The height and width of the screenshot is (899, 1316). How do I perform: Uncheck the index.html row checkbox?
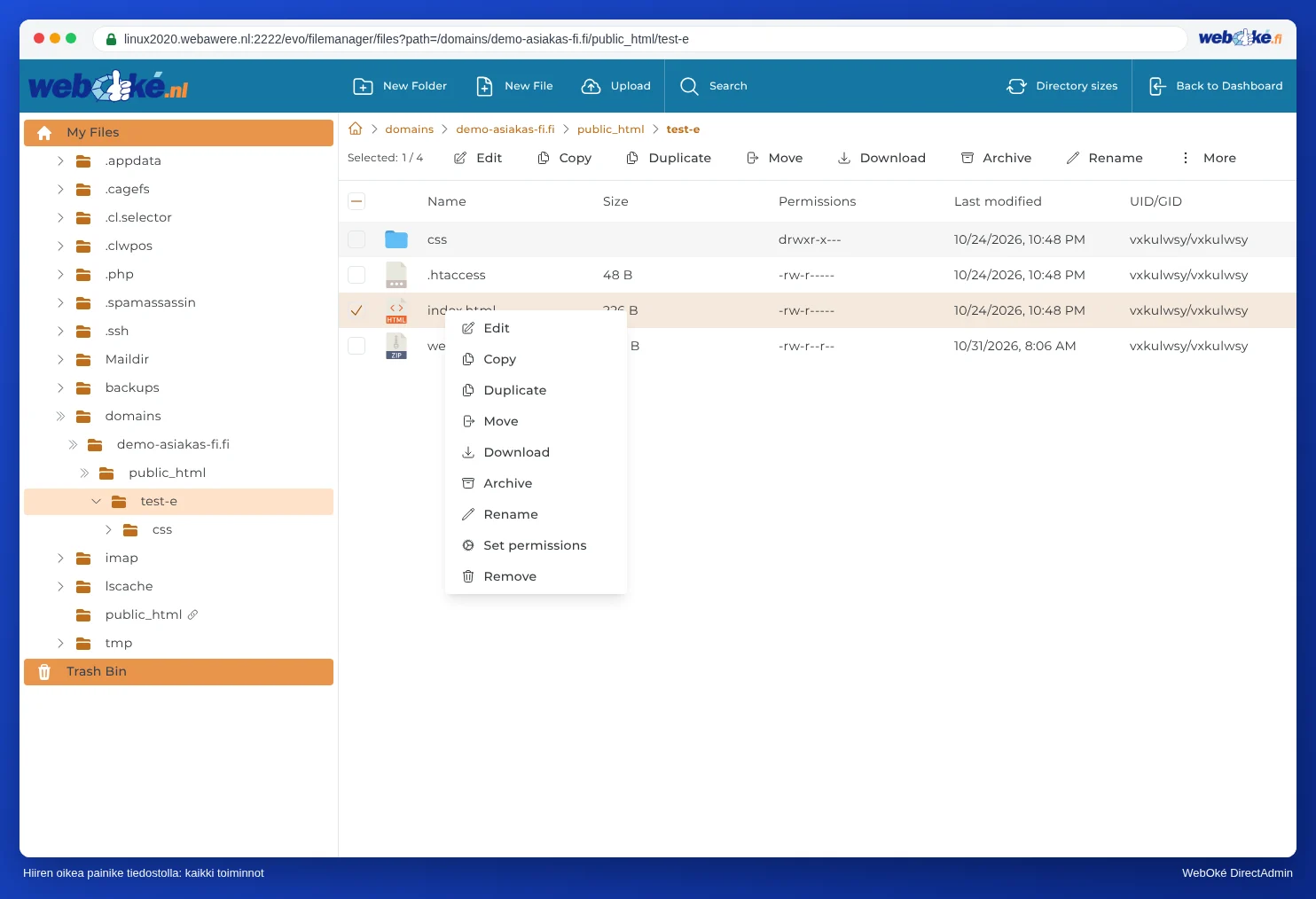pyautogui.click(x=356, y=310)
